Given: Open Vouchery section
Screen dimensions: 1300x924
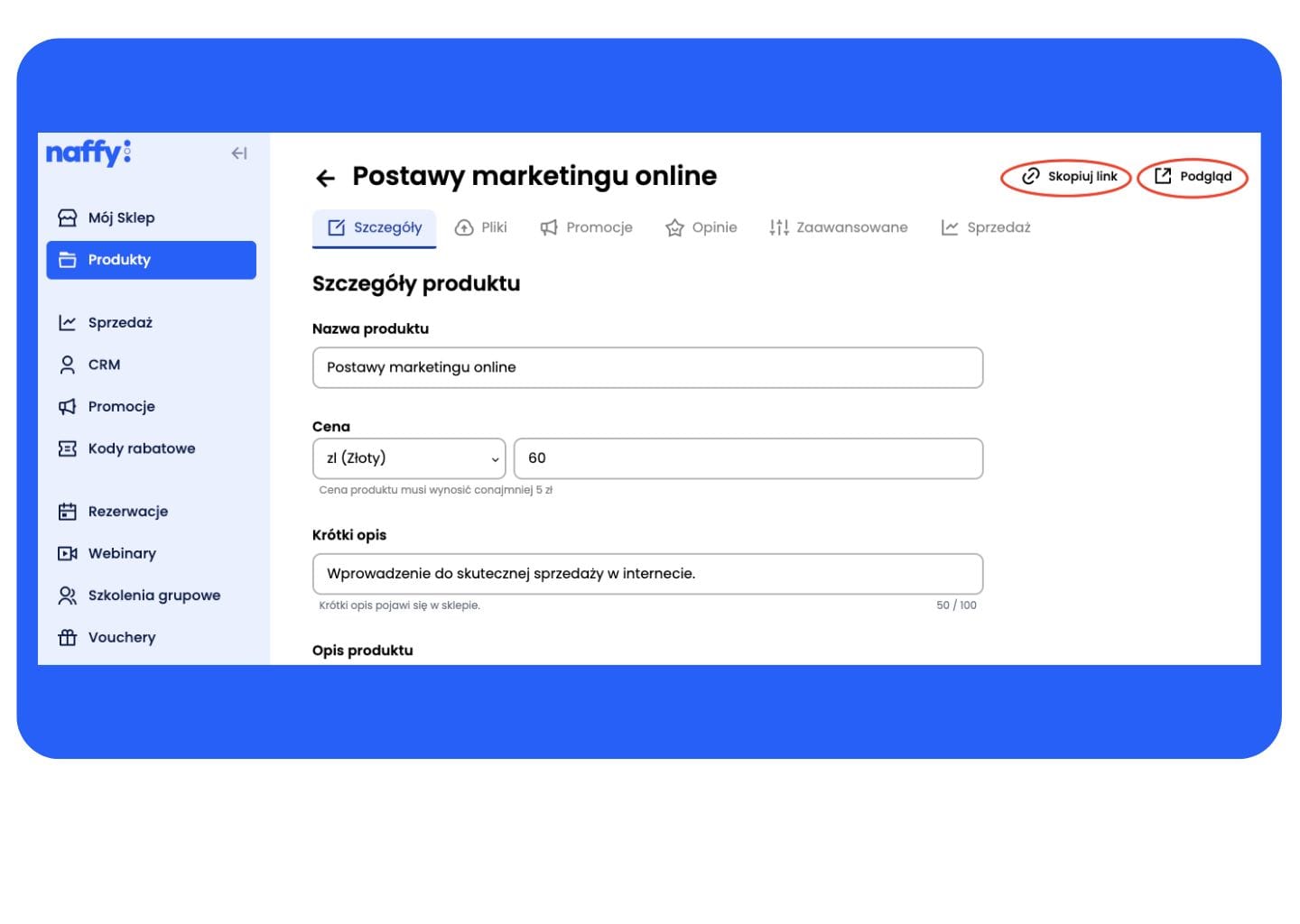Looking at the screenshot, I should (x=151, y=637).
